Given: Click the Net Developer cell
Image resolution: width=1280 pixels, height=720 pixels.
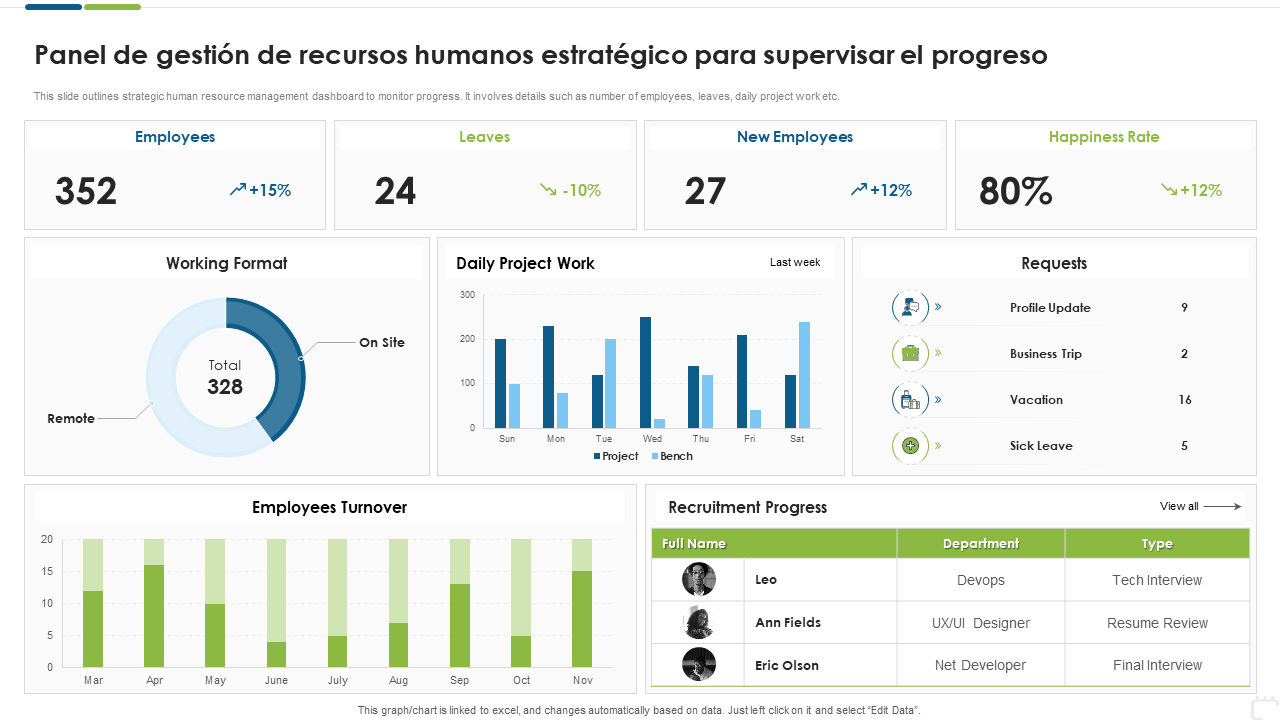Looking at the screenshot, I should click(x=981, y=665).
